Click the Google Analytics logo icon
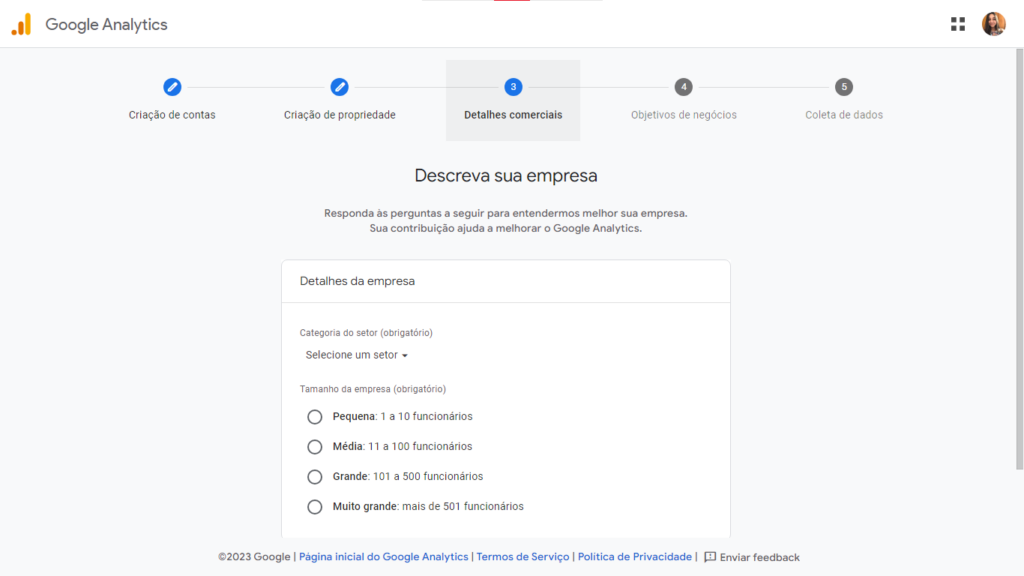Image resolution: width=1024 pixels, height=576 pixels. pyautogui.click(x=21, y=24)
